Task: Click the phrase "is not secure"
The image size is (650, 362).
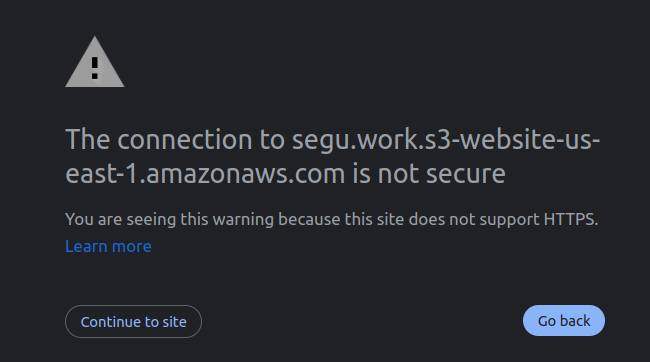Action: [429, 174]
